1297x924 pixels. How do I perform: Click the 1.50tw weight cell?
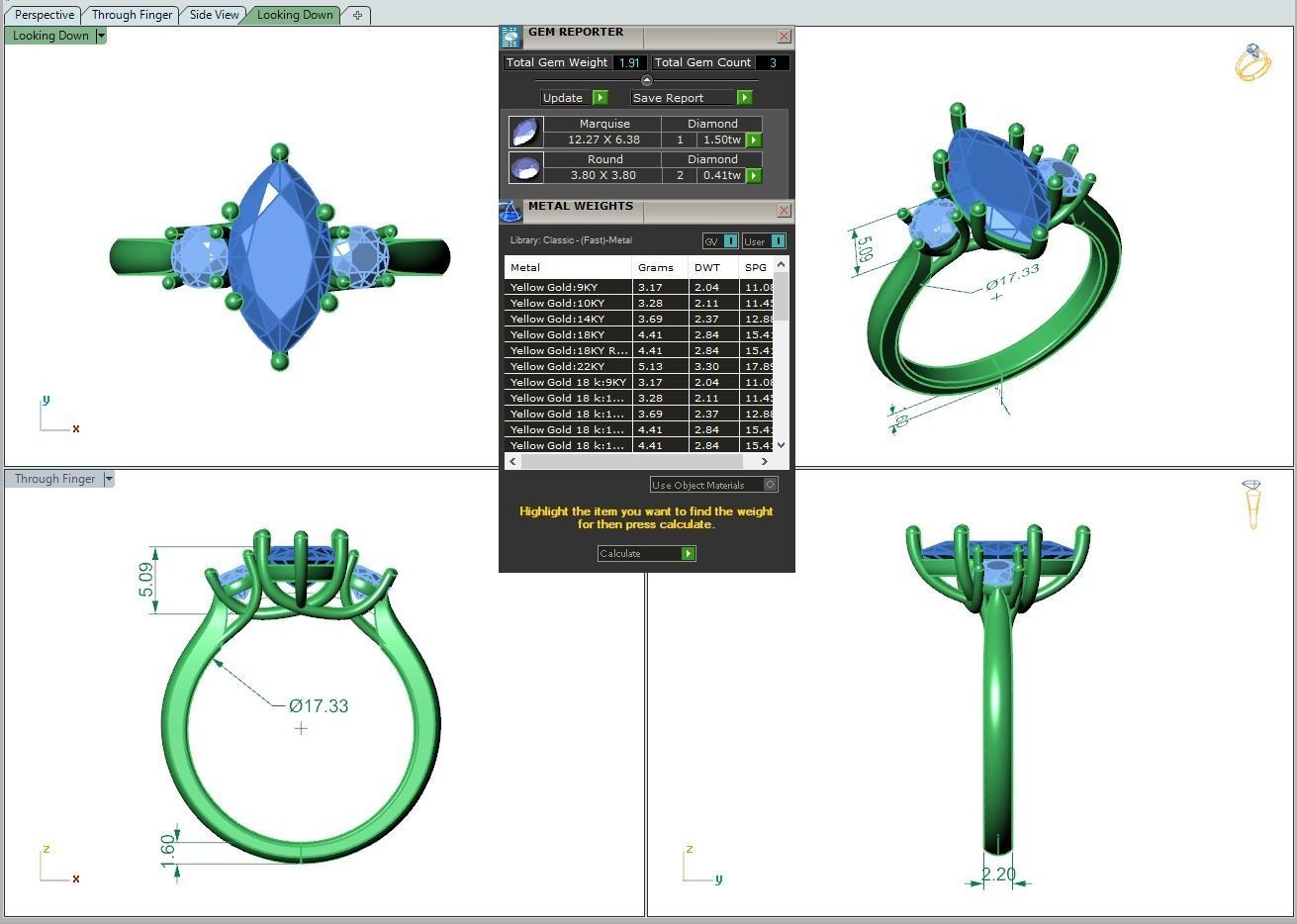(x=721, y=140)
